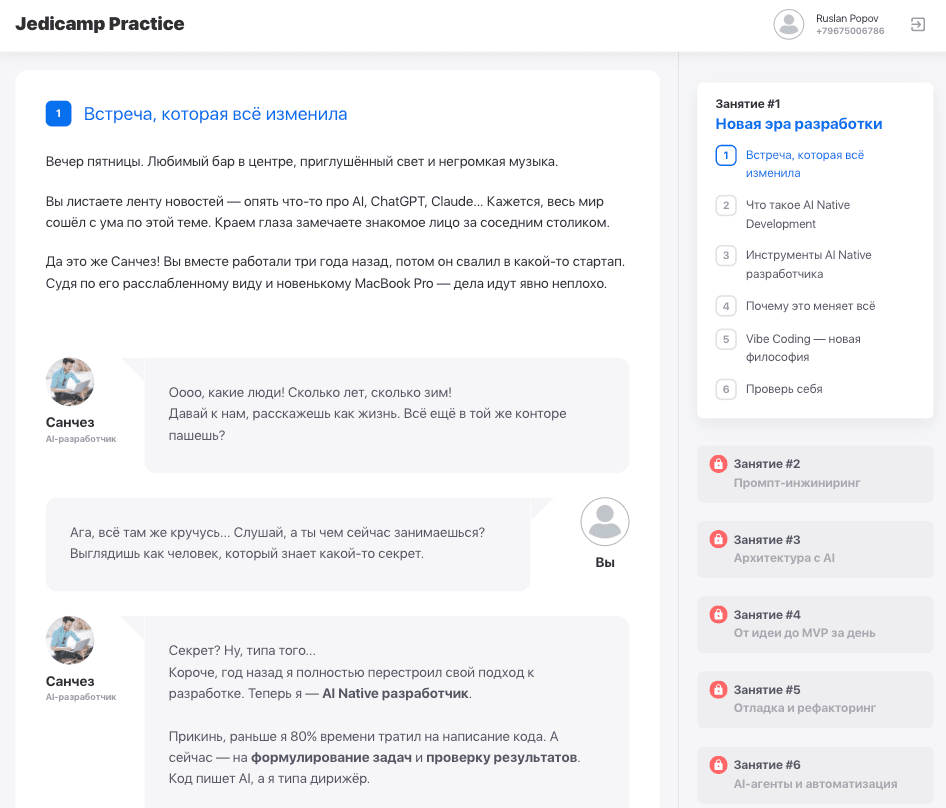Click lock icon on Занятие #2
Viewport: 946px width, 808px height.
pos(718,464)
